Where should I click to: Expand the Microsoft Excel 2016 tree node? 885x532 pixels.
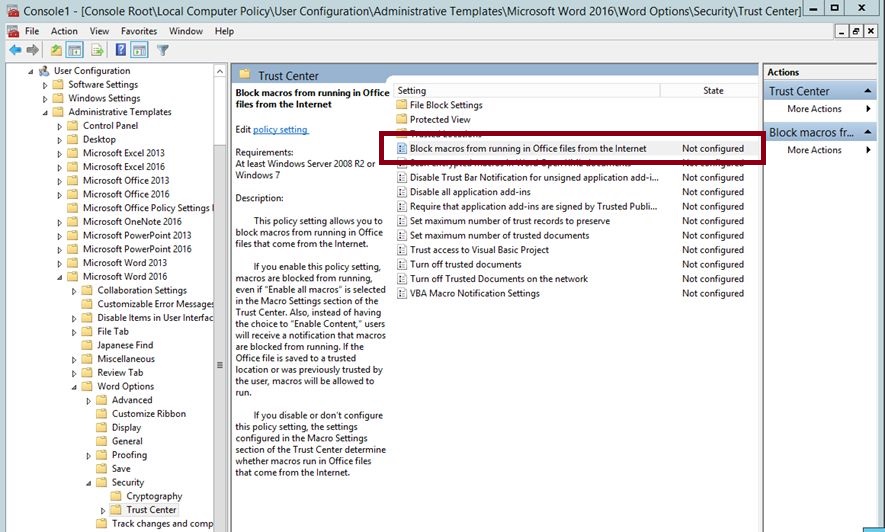[x=59, y=167]
